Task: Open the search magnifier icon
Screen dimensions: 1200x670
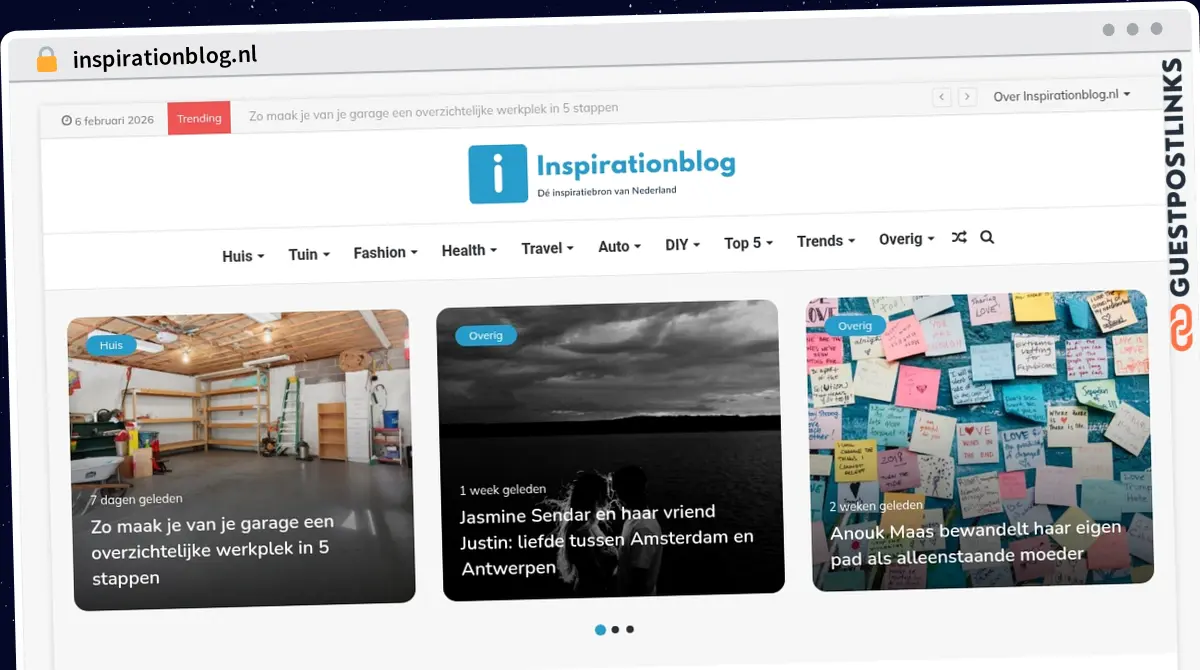Action: point(987,238)
